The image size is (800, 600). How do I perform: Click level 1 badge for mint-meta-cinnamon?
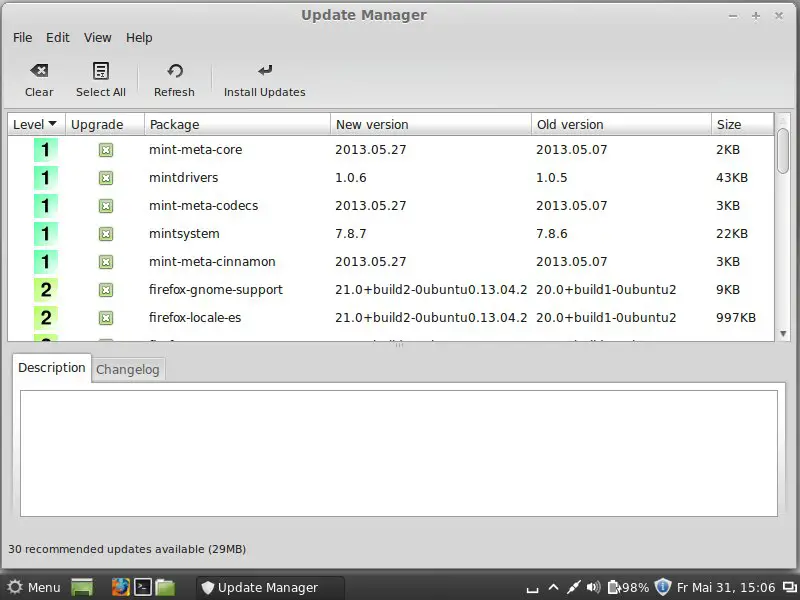coord(46,262)
